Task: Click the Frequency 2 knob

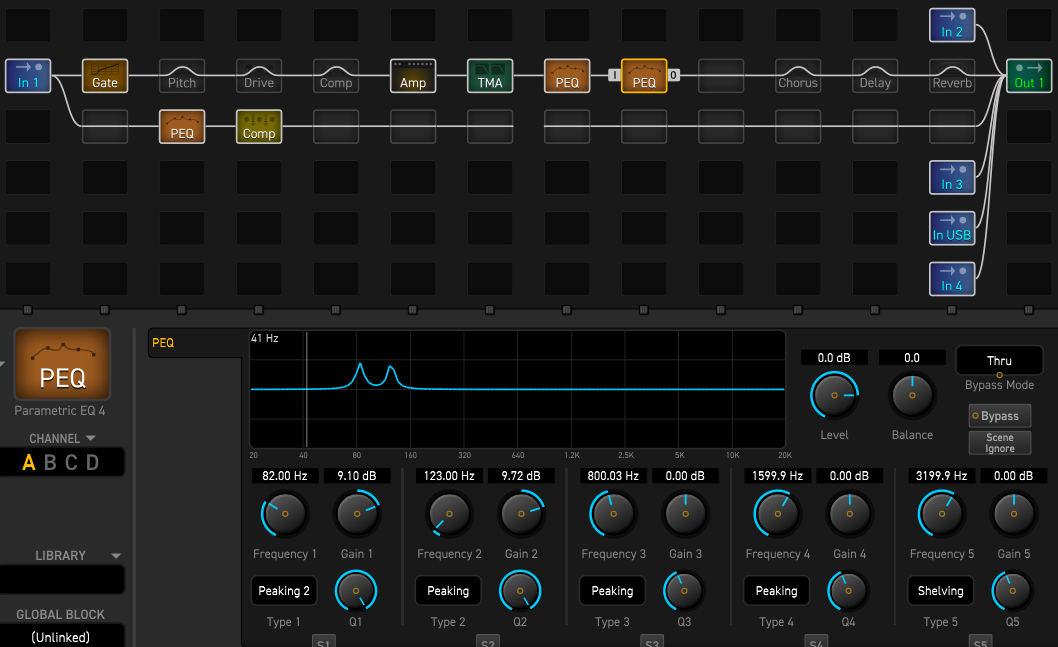Action: 449,514
